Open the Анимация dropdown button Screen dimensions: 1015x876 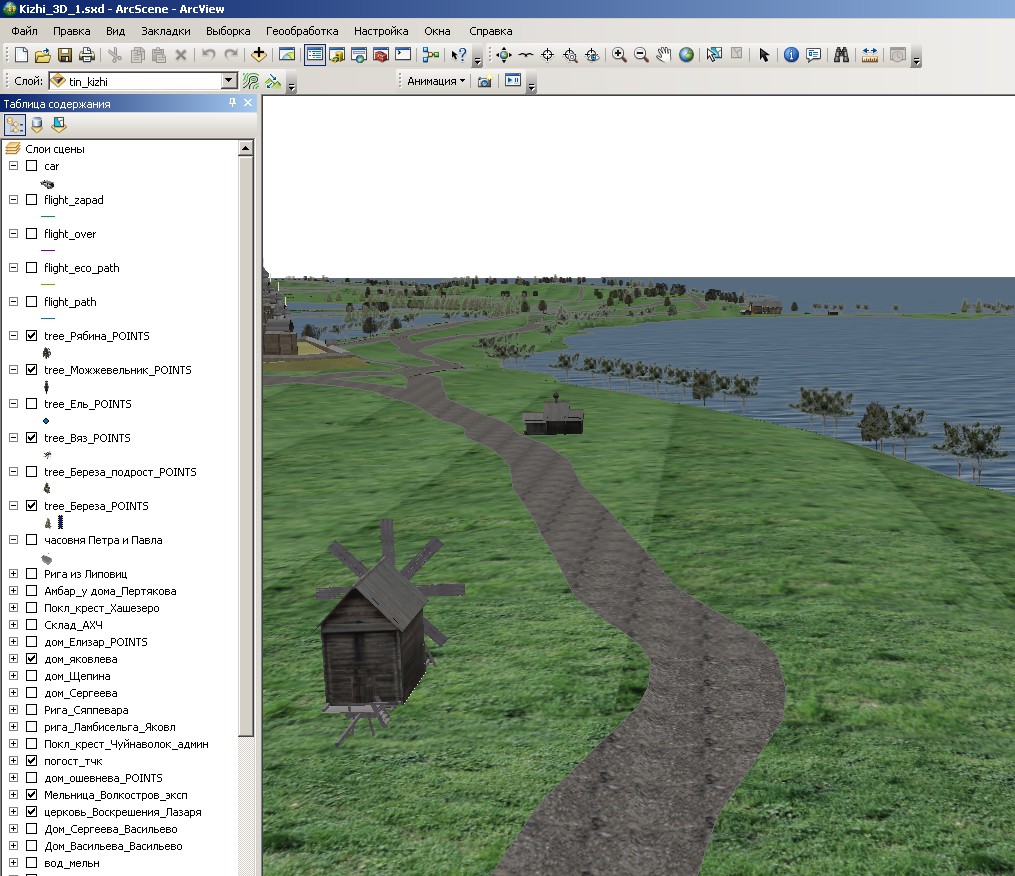tap(436, 81)
